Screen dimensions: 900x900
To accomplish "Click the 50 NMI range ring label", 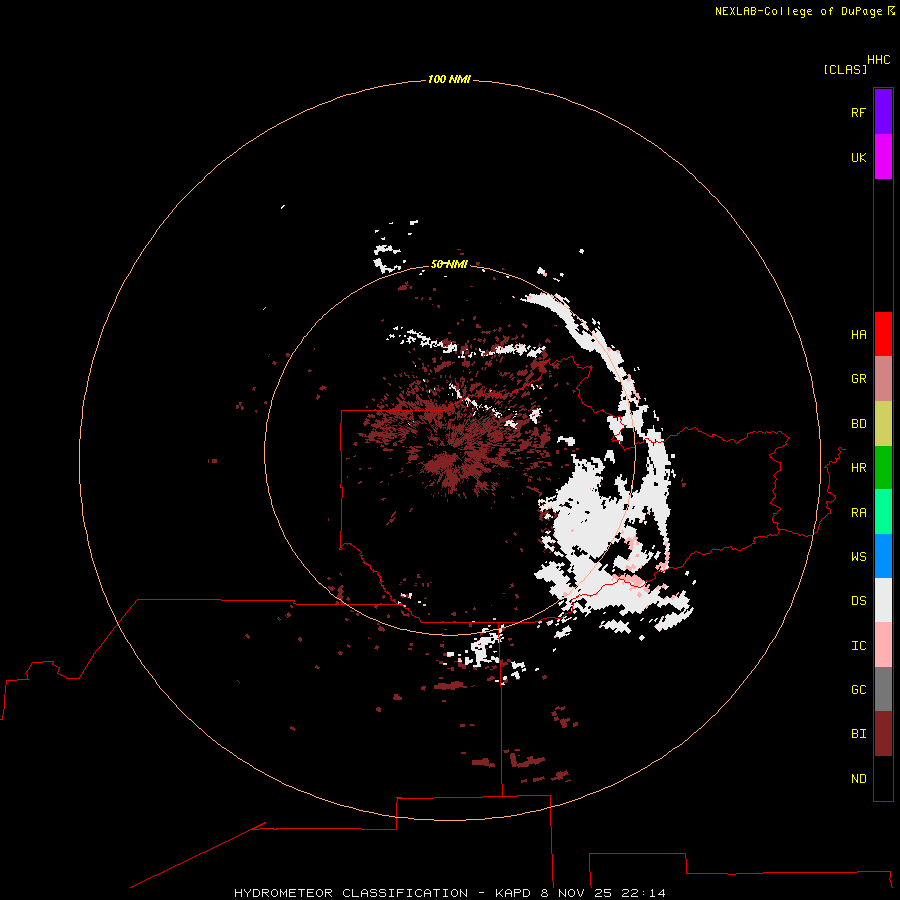I will (x=449, y=264).
